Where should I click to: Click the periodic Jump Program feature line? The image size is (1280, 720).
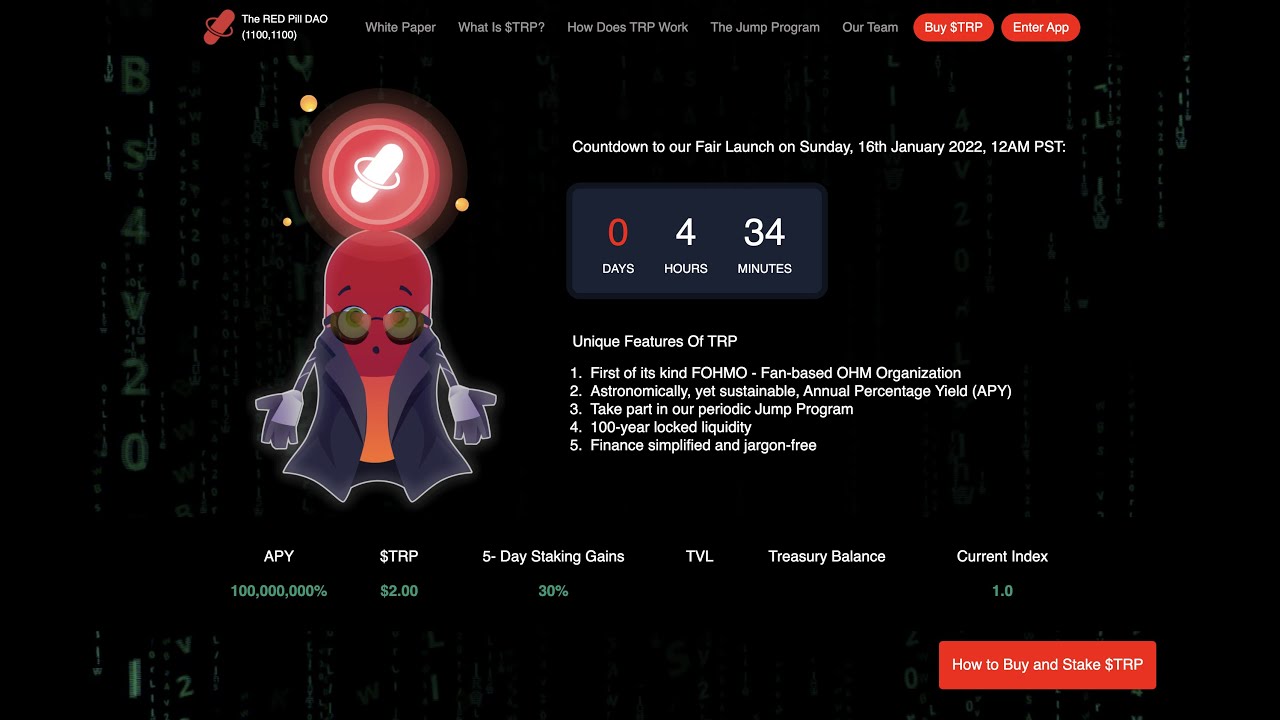(721, 409)
